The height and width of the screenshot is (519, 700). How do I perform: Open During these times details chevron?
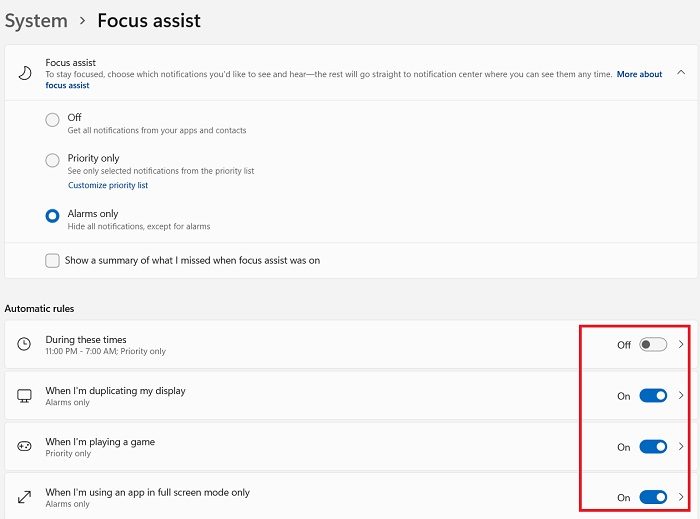click(681, 344)
